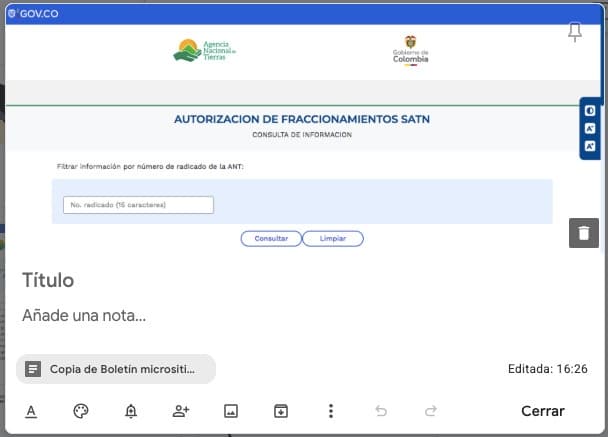
Task: Redo the last edit
Action: [431, 411]
